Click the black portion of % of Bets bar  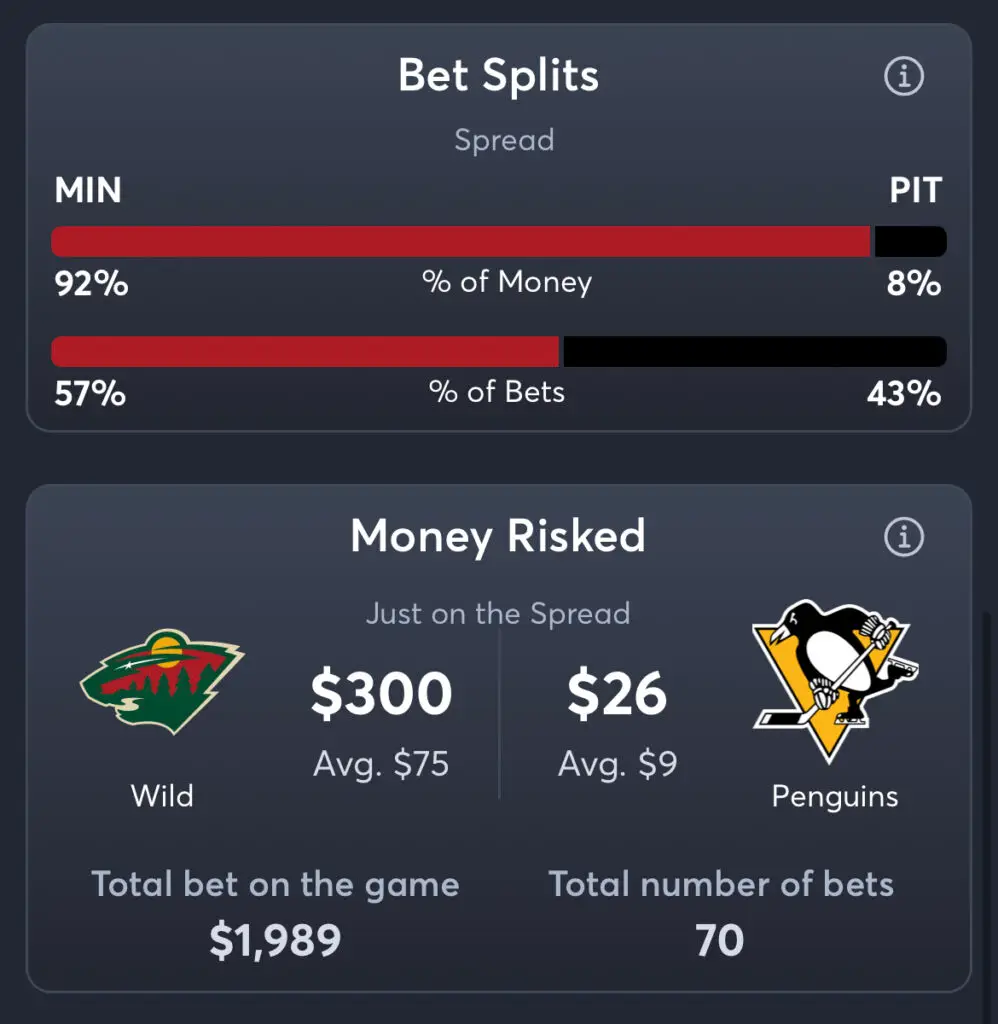754,351
